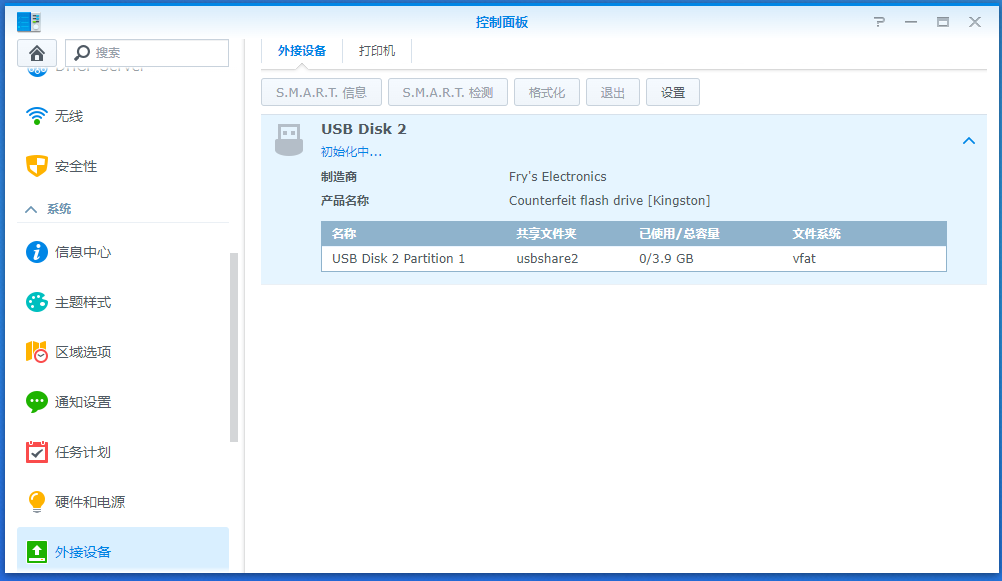Select the 硬件和电源 sidebar label
Screen dimensions: 1002x581
(x=90, y=502)
